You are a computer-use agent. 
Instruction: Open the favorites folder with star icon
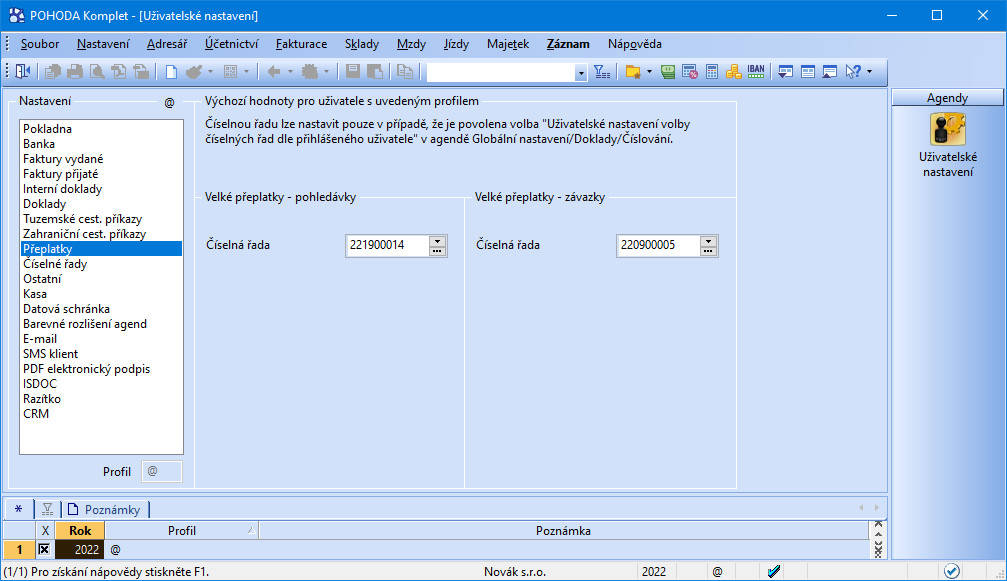coord(633,71)
